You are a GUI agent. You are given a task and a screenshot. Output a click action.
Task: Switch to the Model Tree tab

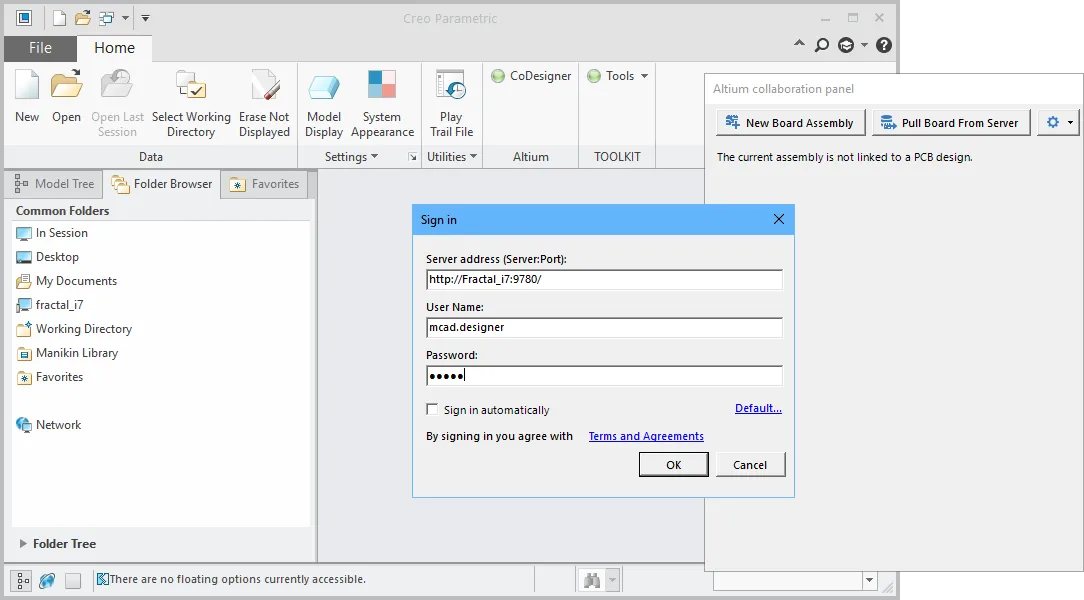click(55, 184)
